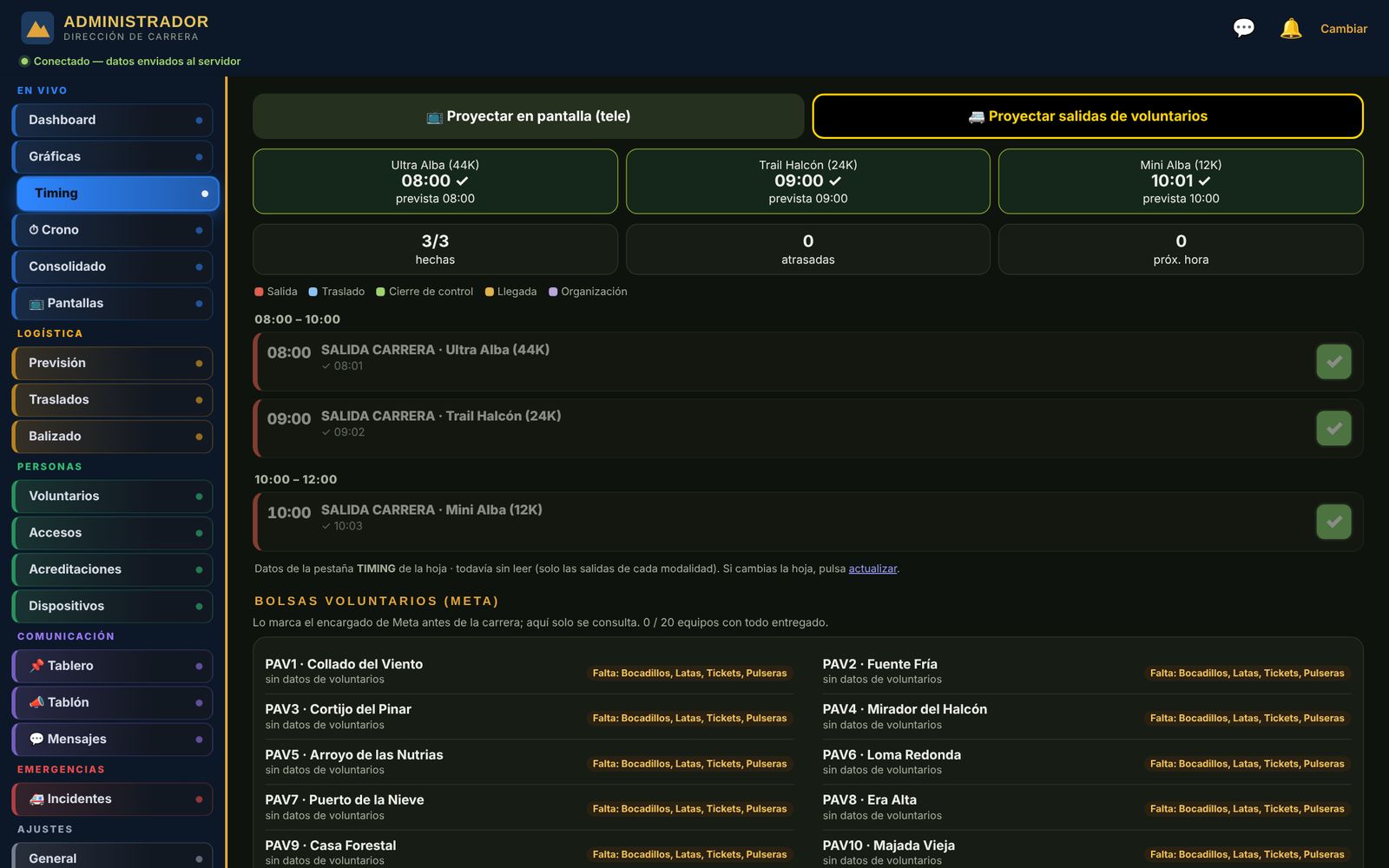The width and height of the screenshot is (1389, 868).
Task: Click Falta badge for PAV6 Loma Redonda
Action: (1247, 764)
